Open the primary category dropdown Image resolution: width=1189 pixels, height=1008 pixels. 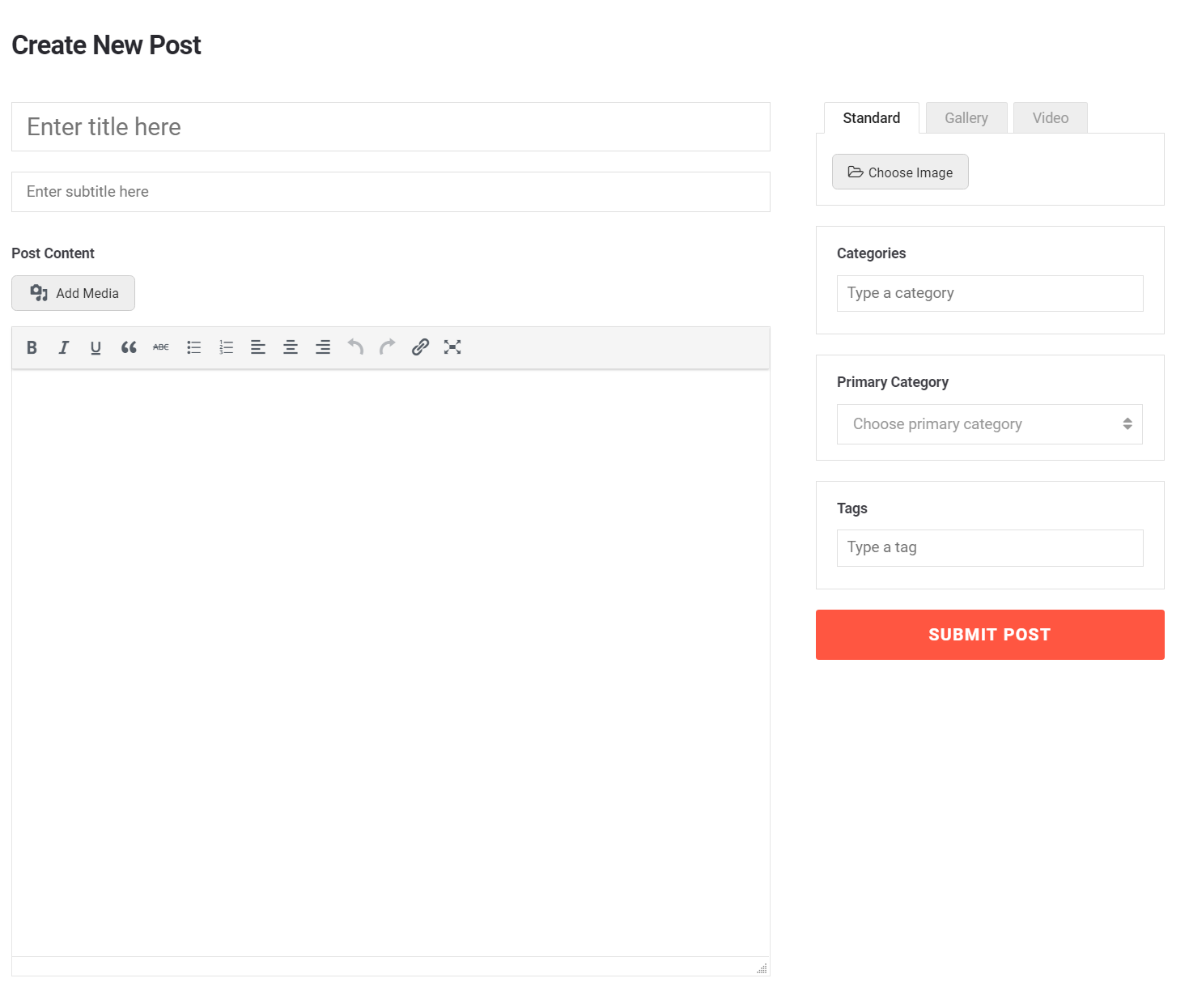(x=989, y=424)
